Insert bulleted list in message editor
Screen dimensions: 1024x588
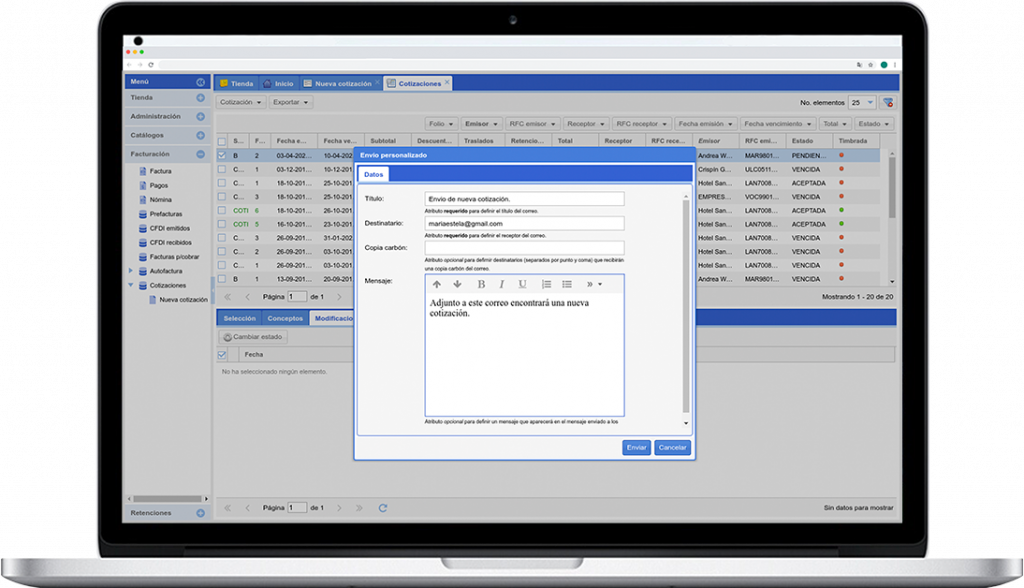coord(567,284)
